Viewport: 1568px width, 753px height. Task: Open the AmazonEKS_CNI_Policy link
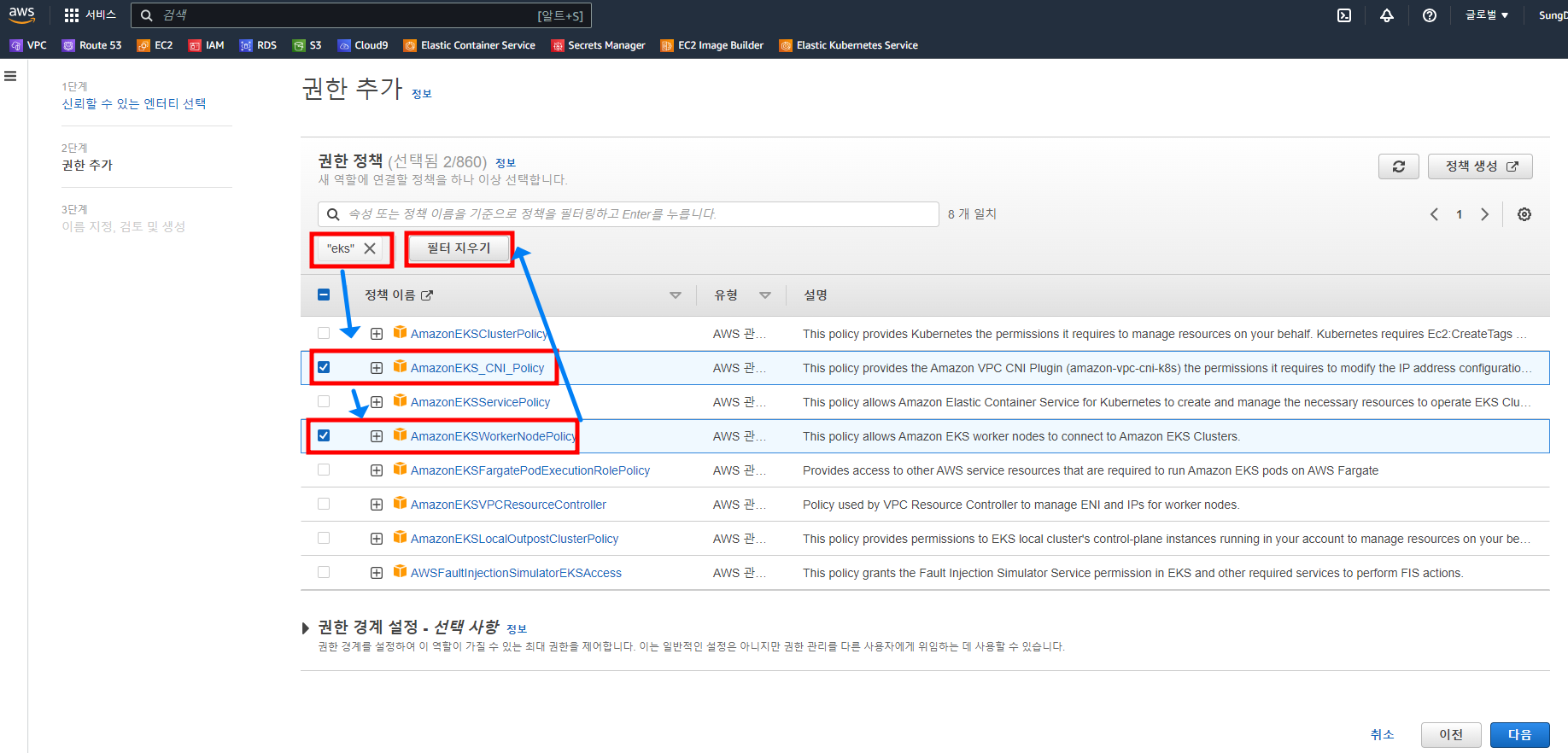pyautogui.click(x=477, y=368)
